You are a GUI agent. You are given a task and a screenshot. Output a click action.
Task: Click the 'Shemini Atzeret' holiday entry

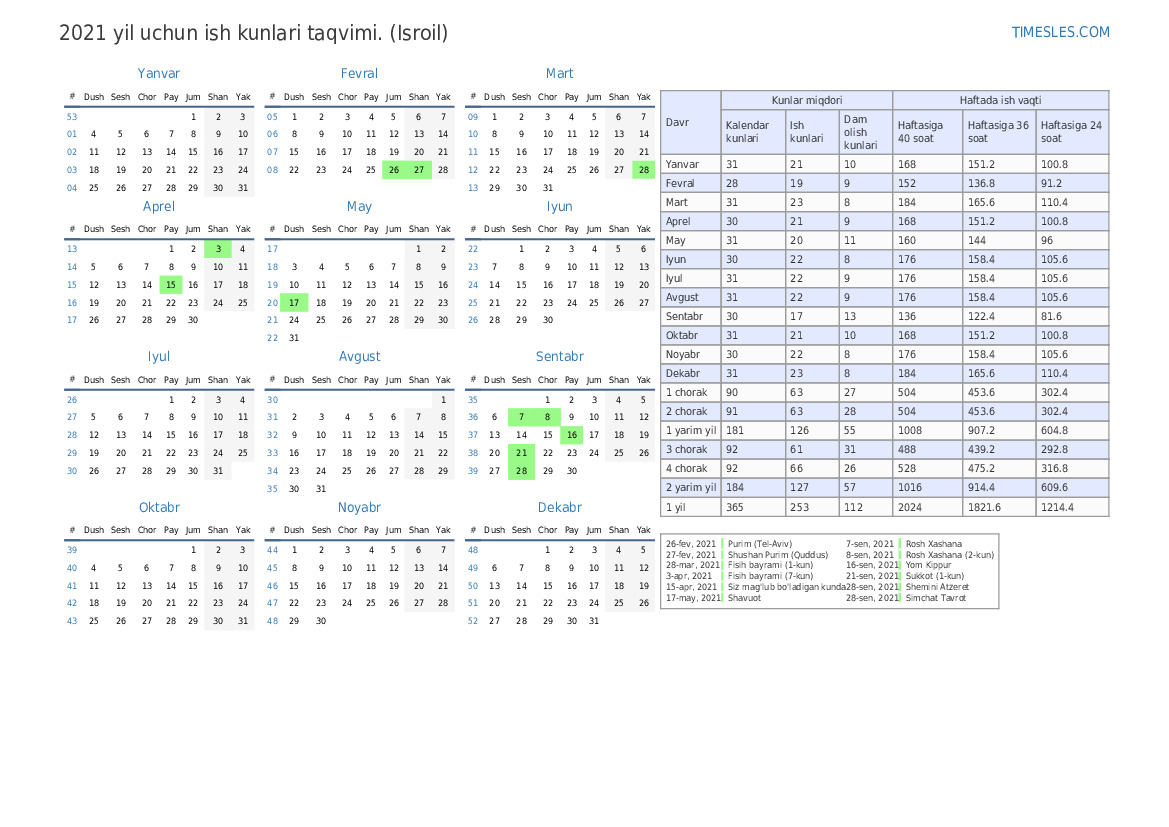[x=937, y=587]
